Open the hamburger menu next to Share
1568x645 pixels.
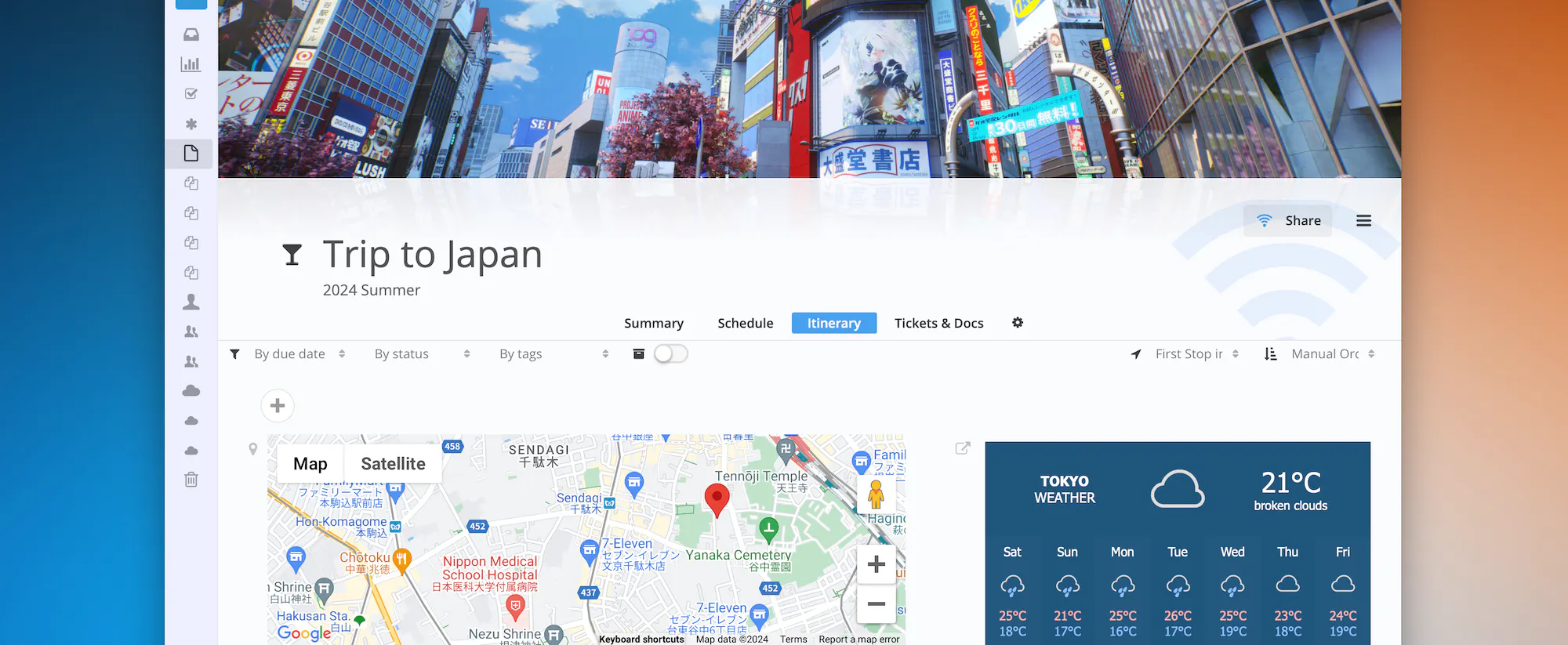pos(1364,221)
